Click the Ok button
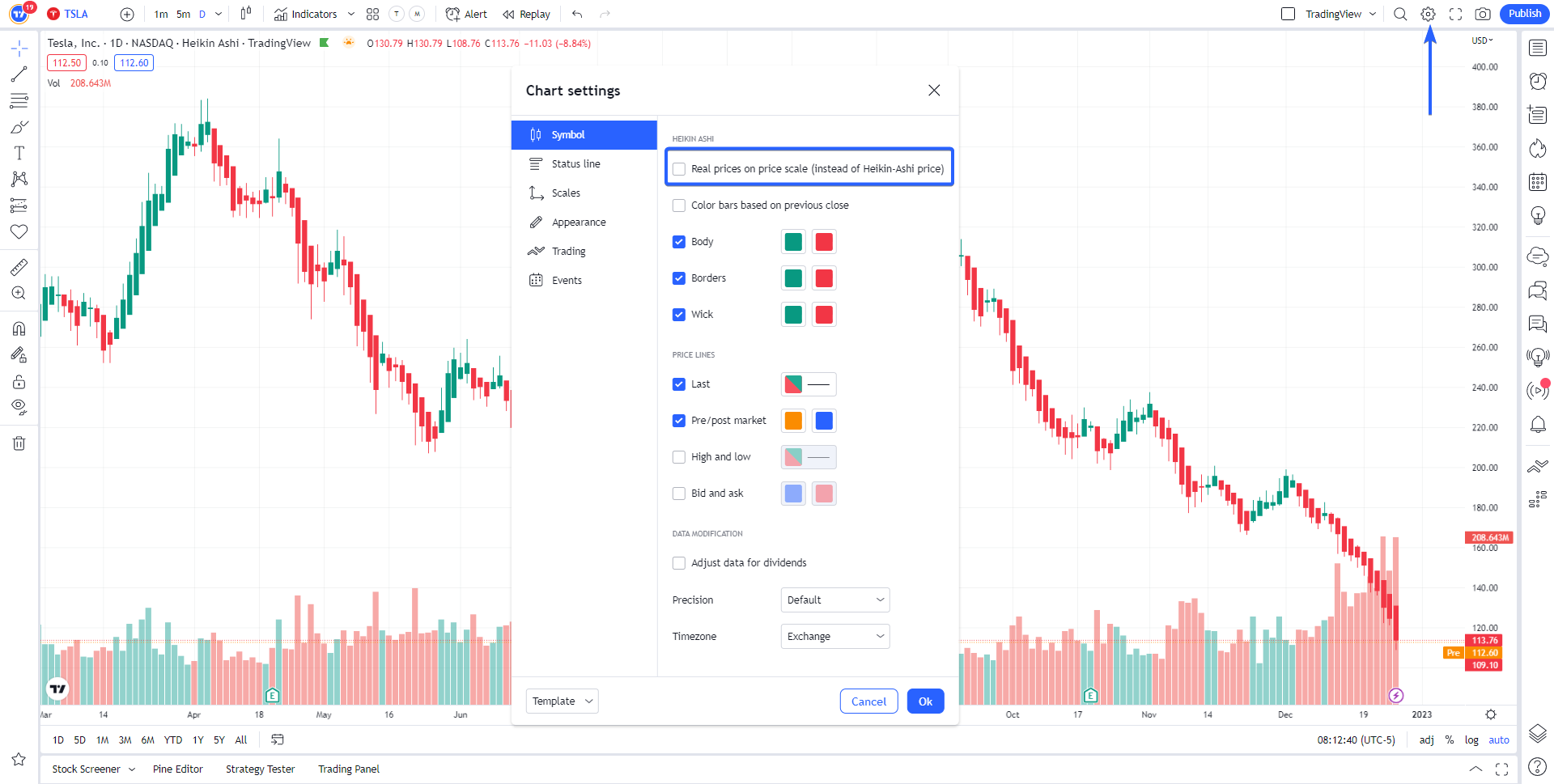The width and height of the screenshot is (1554, 784). point(925,701)
